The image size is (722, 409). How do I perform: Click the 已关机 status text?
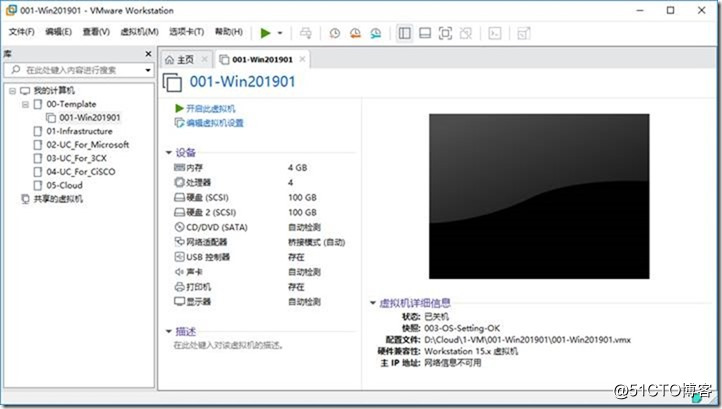[436, 317]
